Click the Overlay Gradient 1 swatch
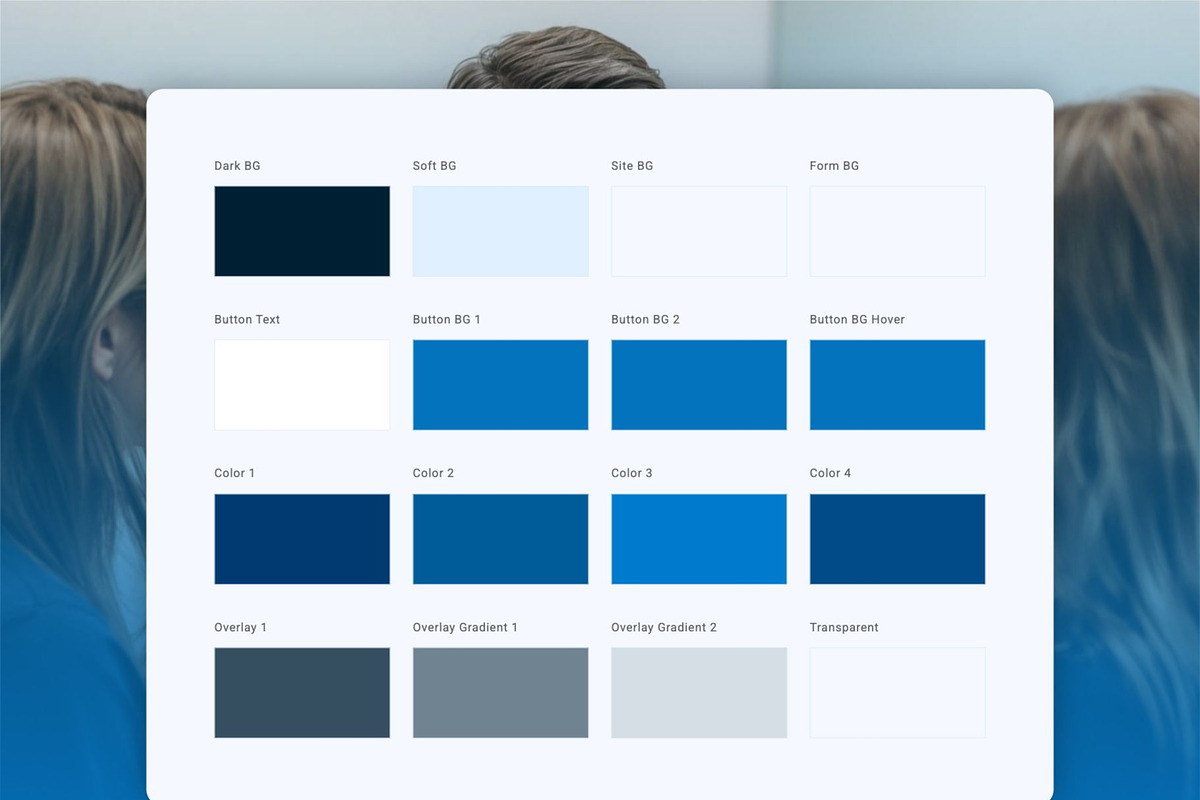1200x800 pixels. [x=501, y=693]
